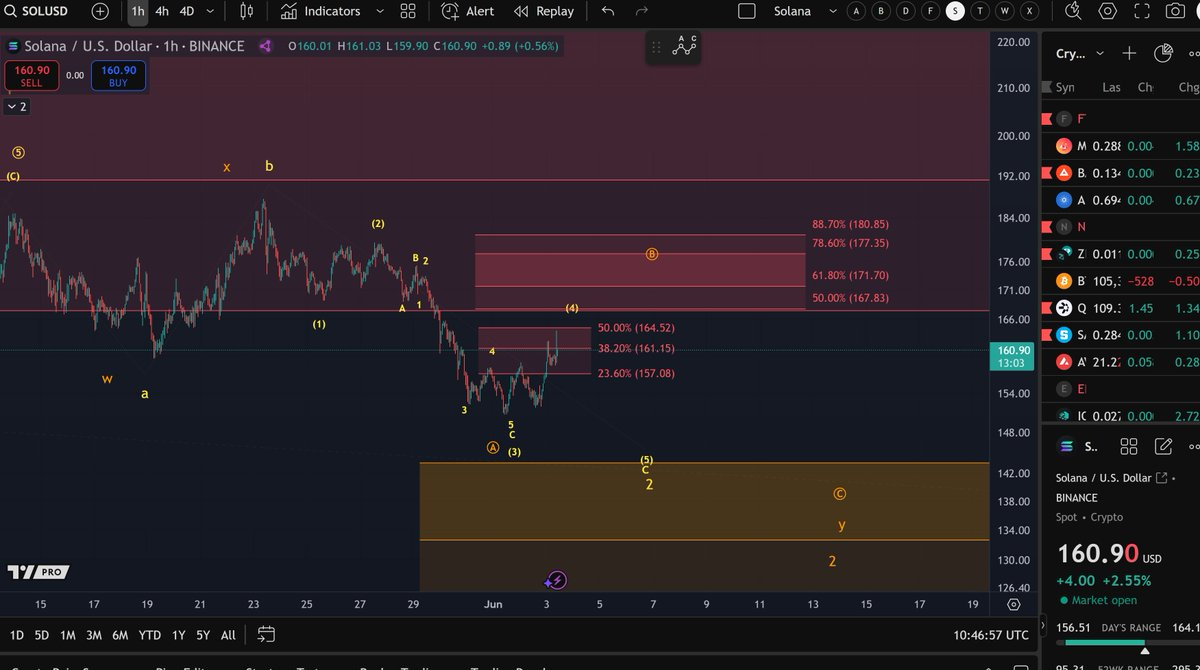Switch to the 4D timeframe
This screenshot has height=670, width=1200.
pos(187,11)
